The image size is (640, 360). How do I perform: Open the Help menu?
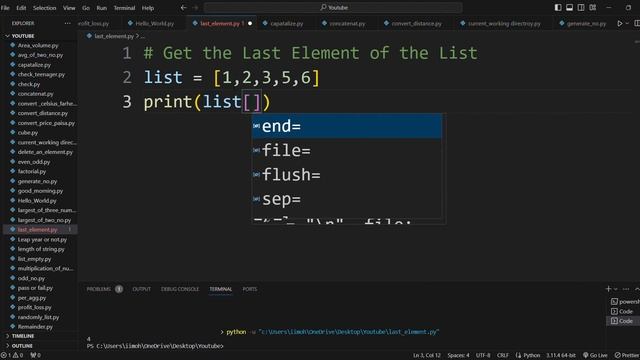point(148,8)
